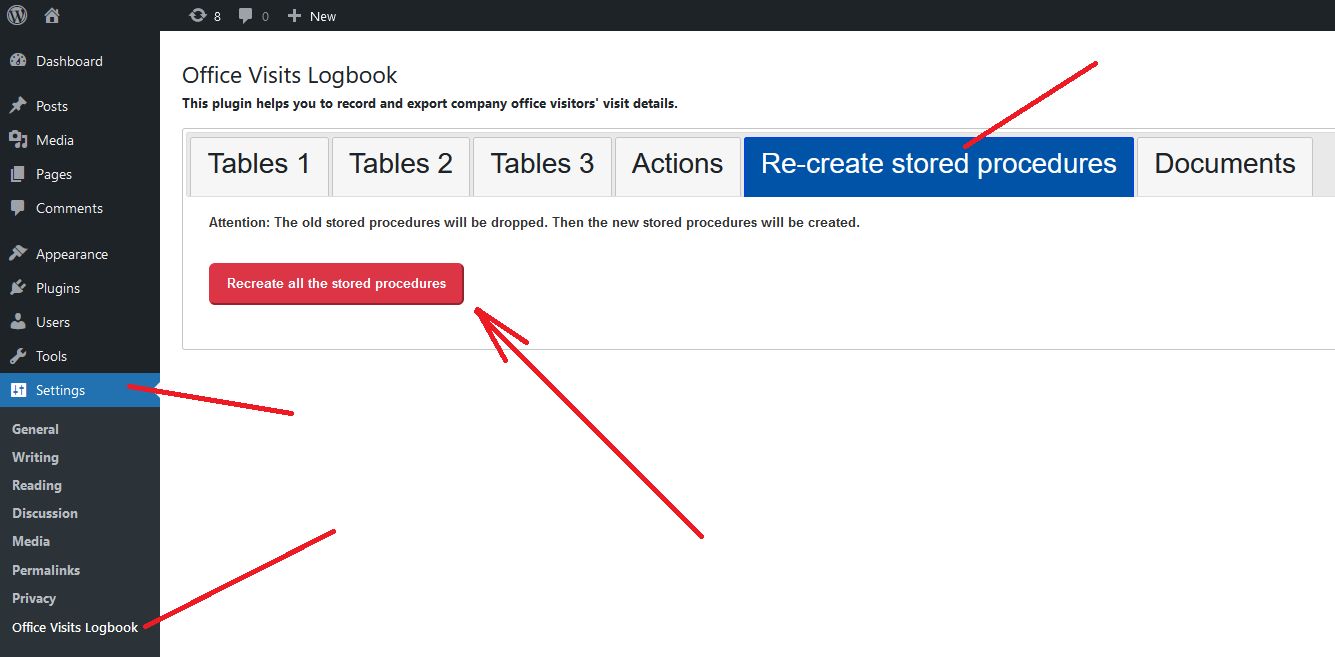Click the Appearance paintbrush icon
This screenshot has height=657, width=1335.
(18, 254)
